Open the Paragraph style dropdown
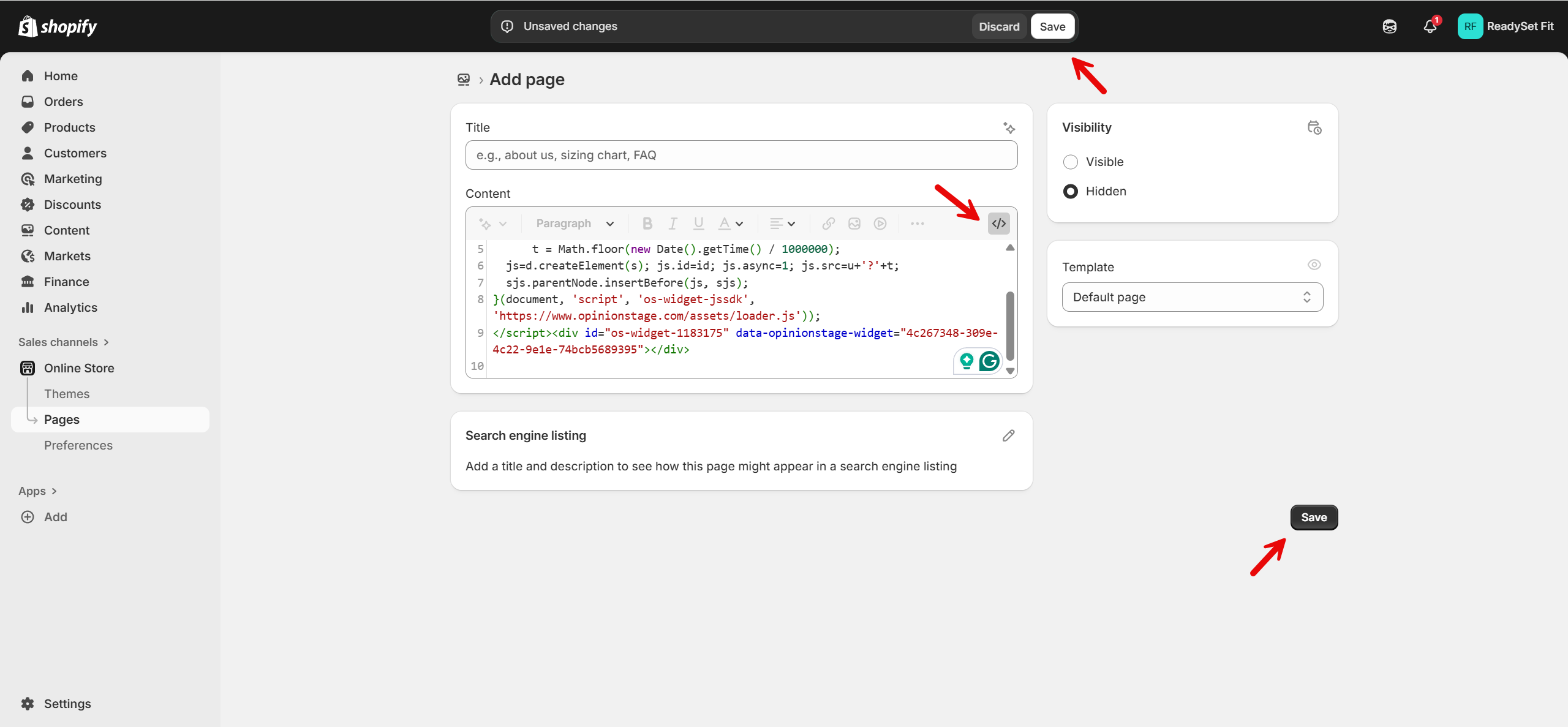Viewport: 1568px width, 727px height. click(x=573, y=223)
